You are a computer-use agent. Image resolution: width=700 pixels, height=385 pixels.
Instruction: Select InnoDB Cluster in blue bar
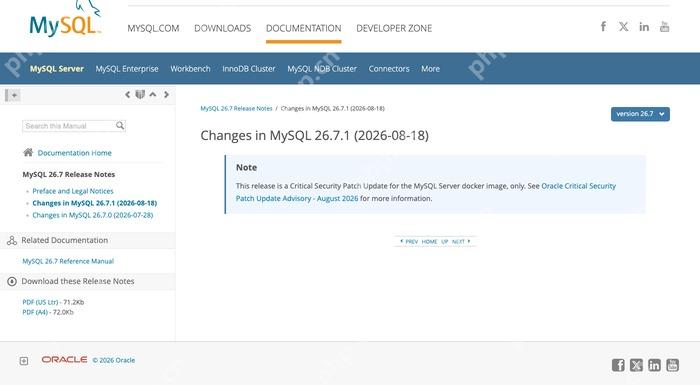[249, 69]
